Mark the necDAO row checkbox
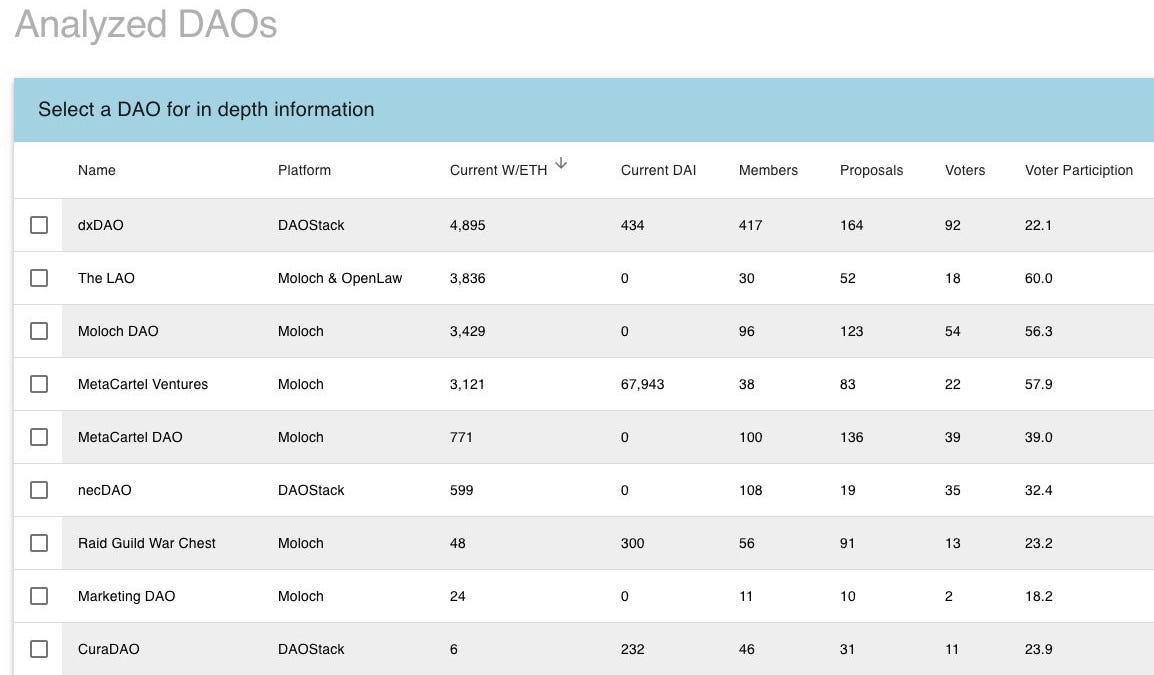 (39, 490)
